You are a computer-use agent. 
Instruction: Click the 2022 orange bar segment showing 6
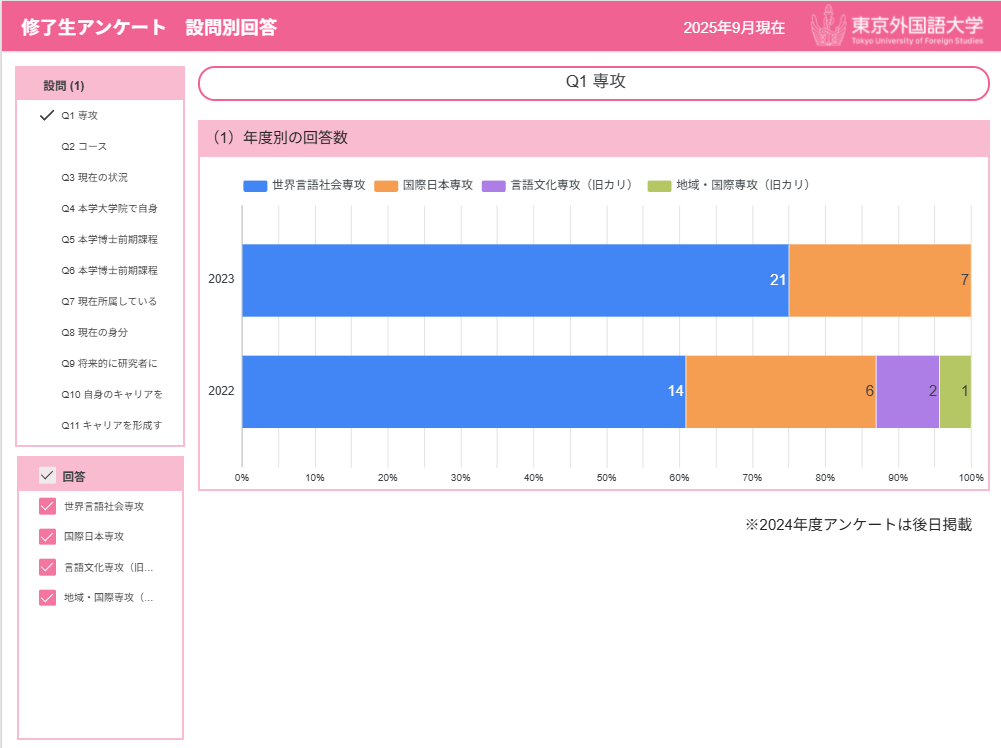(780, 391)
